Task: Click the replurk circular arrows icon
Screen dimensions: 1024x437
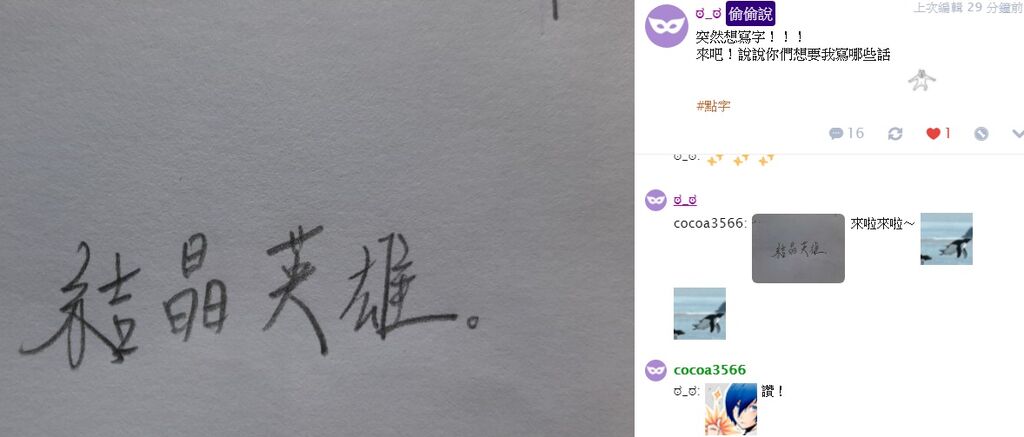Action: pos(895,133)
